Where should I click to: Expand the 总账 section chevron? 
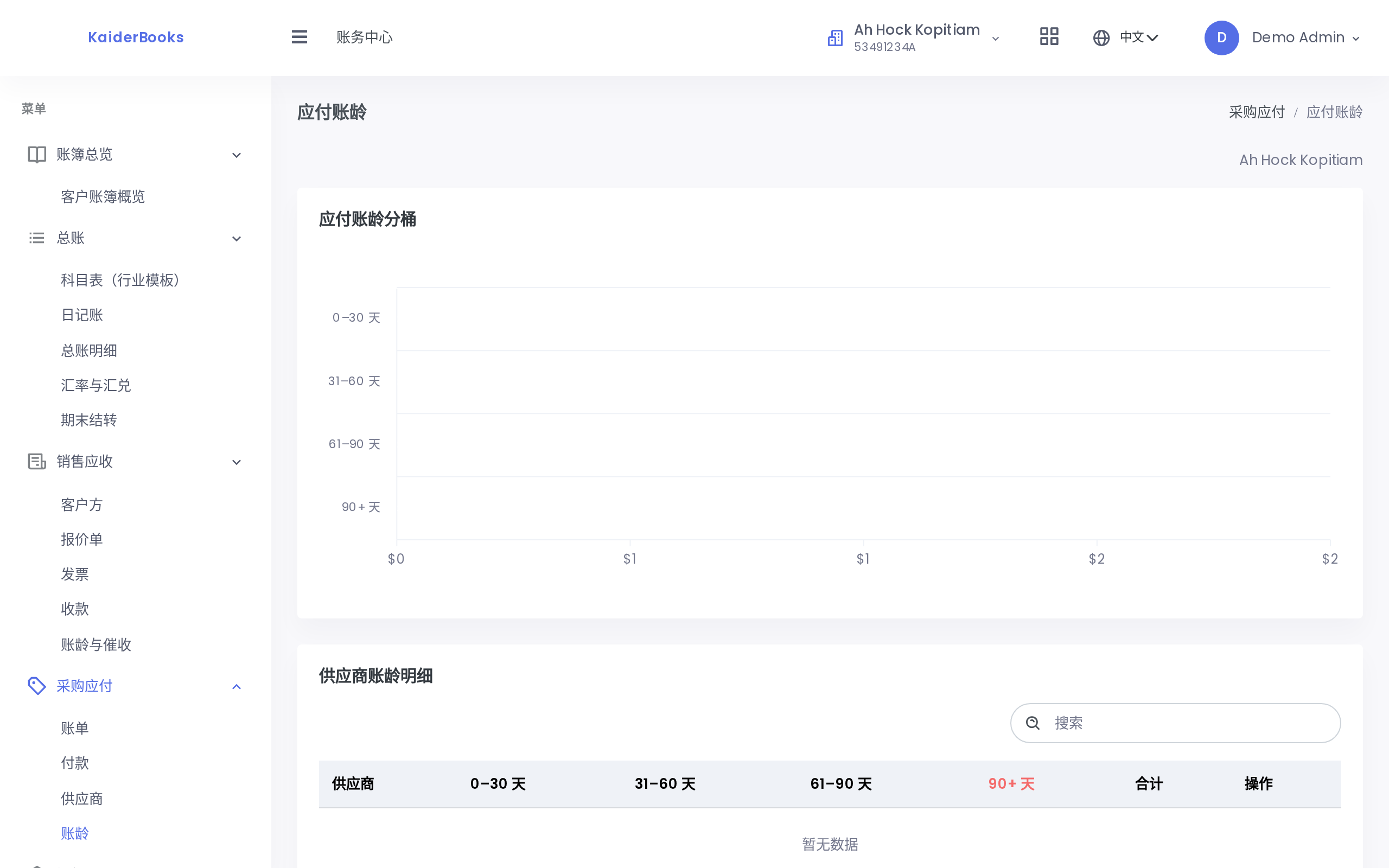[237, 239]
